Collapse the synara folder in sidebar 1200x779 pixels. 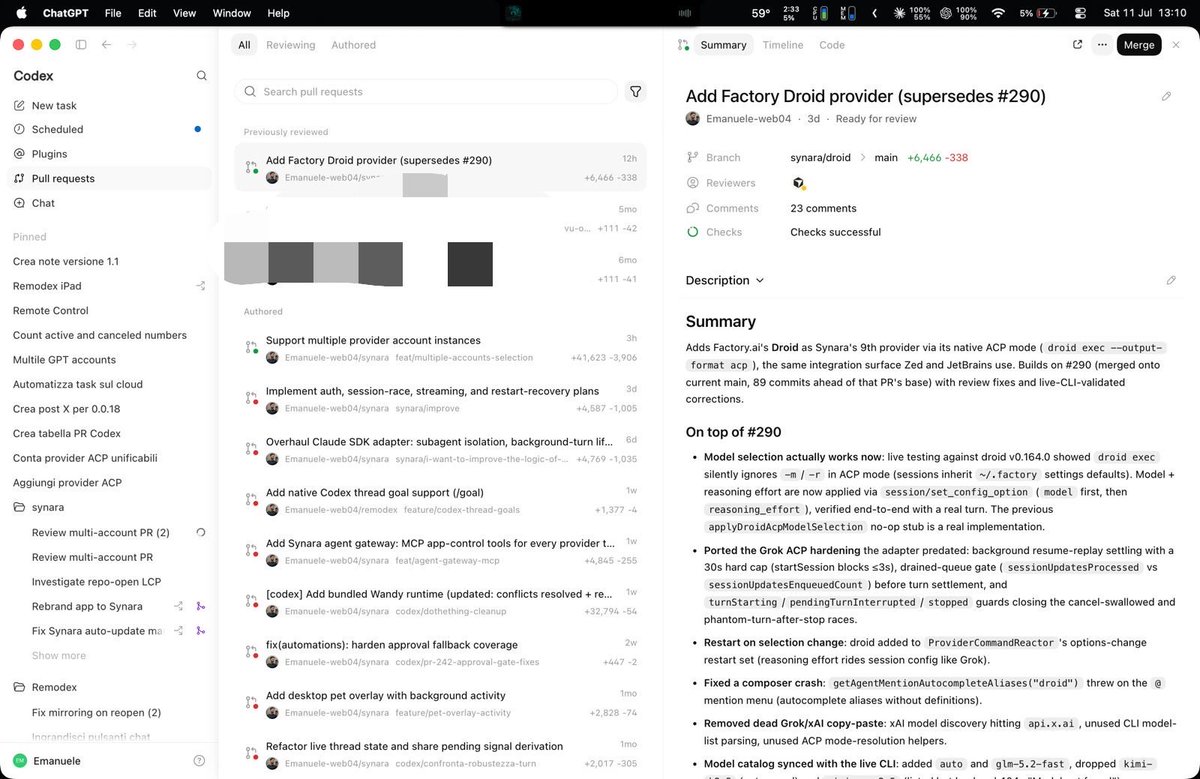tap(48, 507)
